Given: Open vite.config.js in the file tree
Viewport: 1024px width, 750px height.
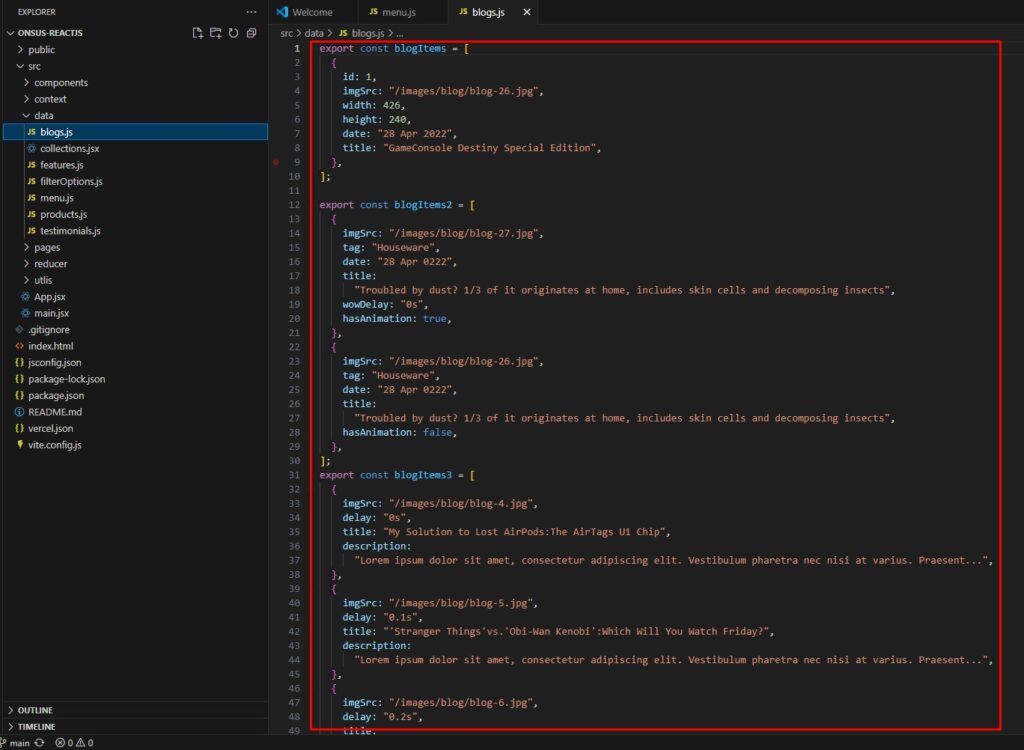Looking at the screenshot, I should coord(55,445).
